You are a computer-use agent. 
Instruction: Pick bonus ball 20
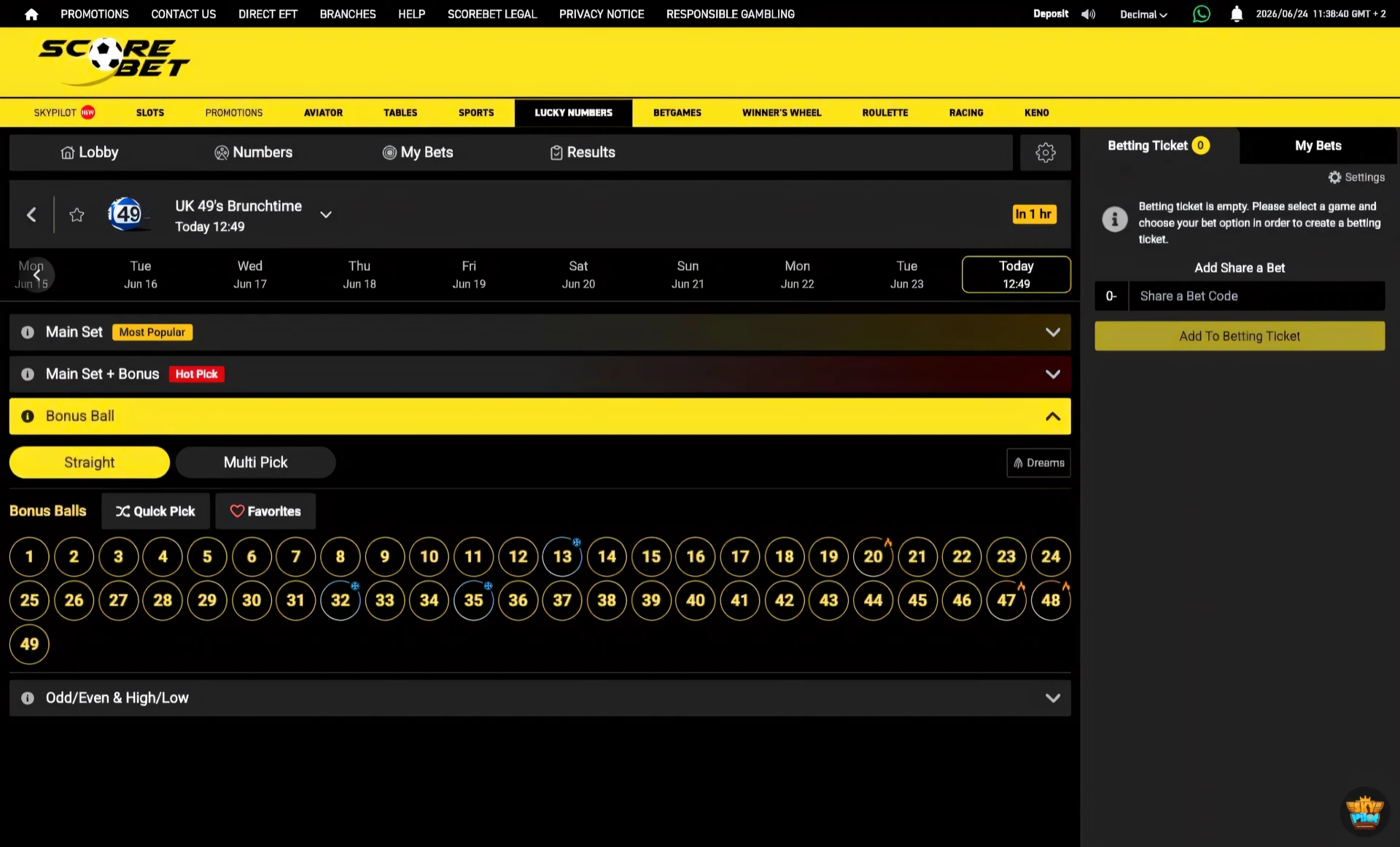(873, 557)
